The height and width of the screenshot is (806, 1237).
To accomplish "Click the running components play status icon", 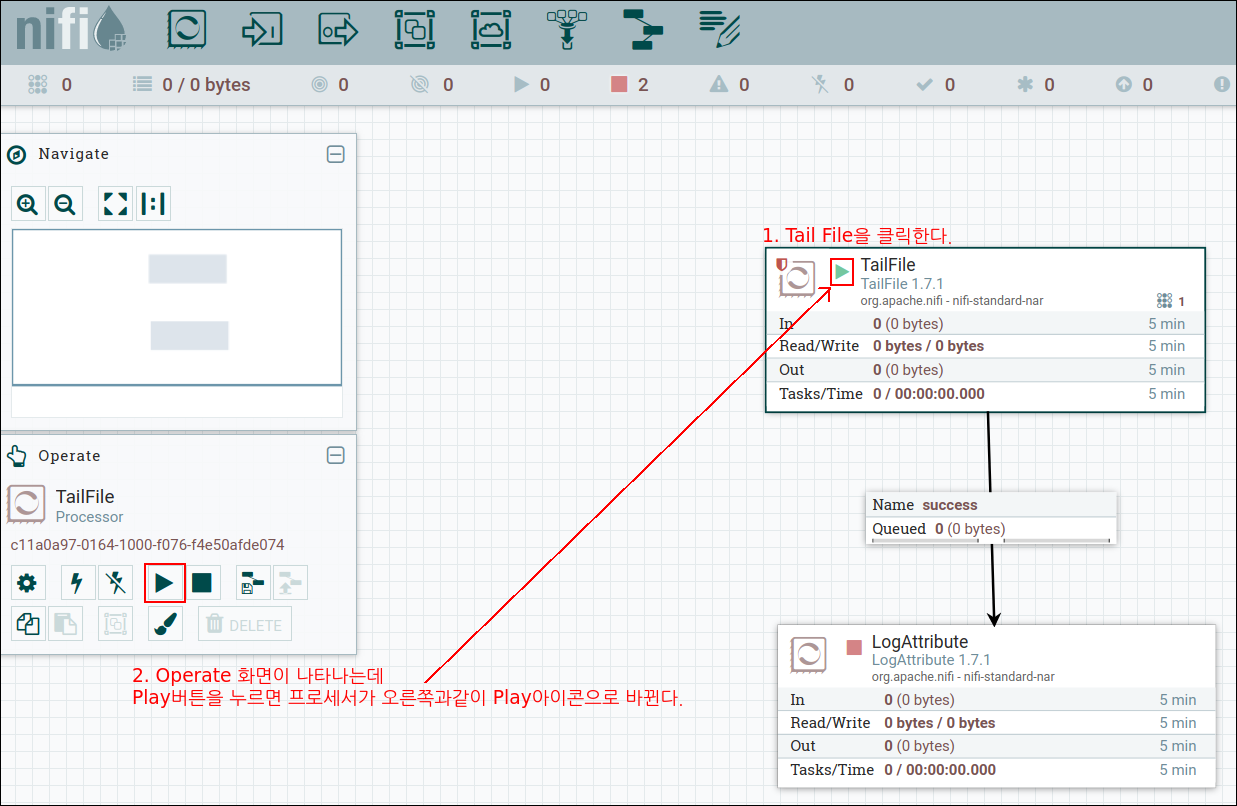I will 521,85.
